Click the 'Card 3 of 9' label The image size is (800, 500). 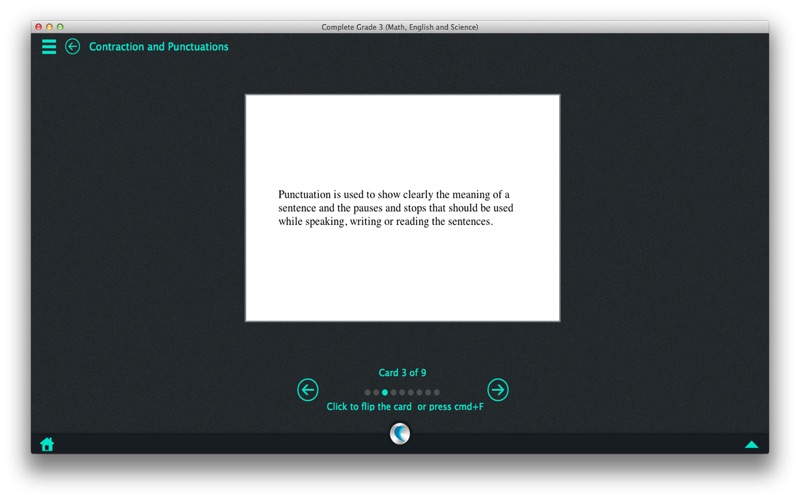(x=402, y=372)
